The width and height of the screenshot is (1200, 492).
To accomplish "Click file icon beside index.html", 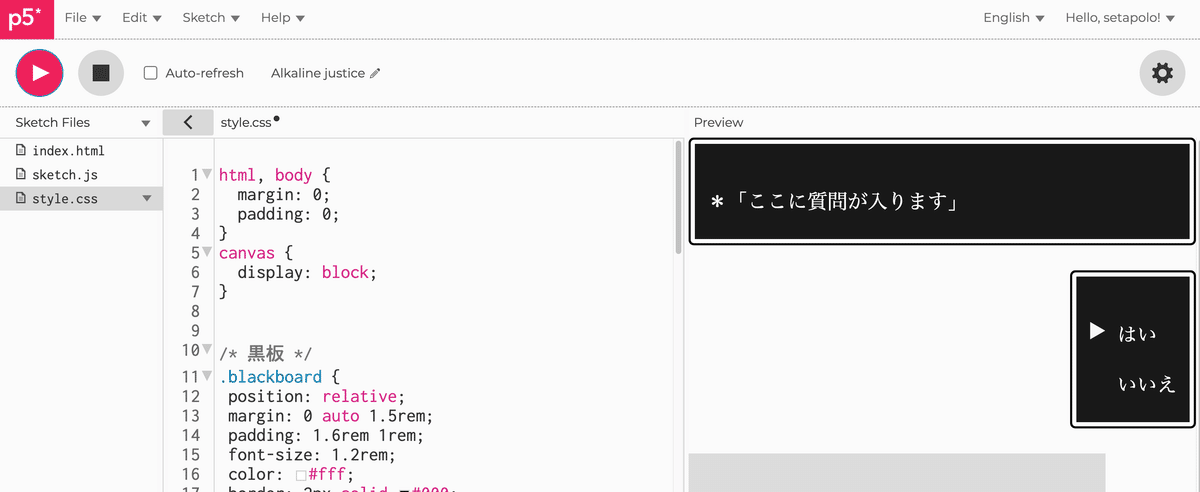I will coord(22,151).
